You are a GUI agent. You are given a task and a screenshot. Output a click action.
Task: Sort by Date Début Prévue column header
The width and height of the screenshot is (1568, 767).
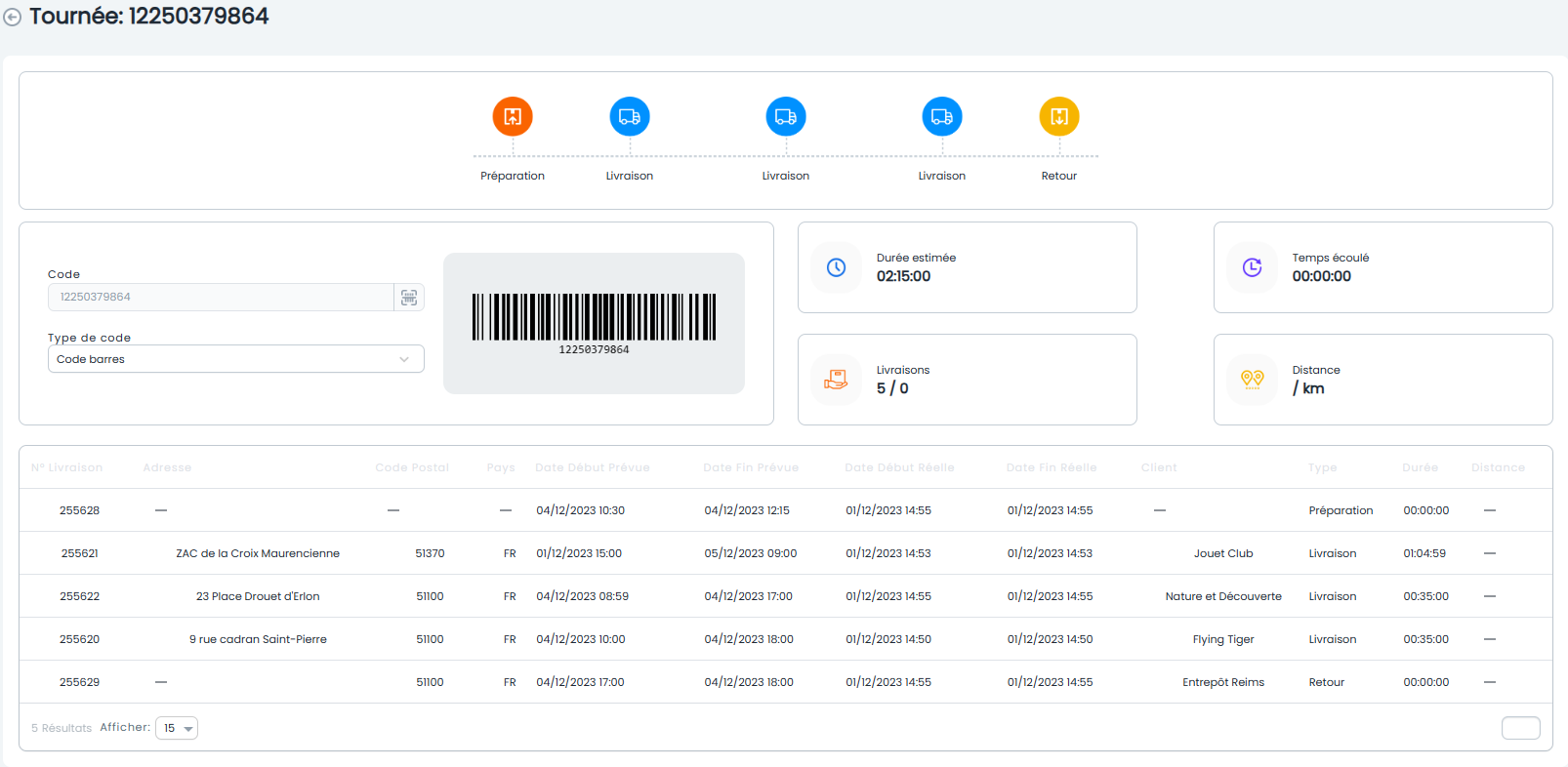pyautogui.click(x=593, y=467)
